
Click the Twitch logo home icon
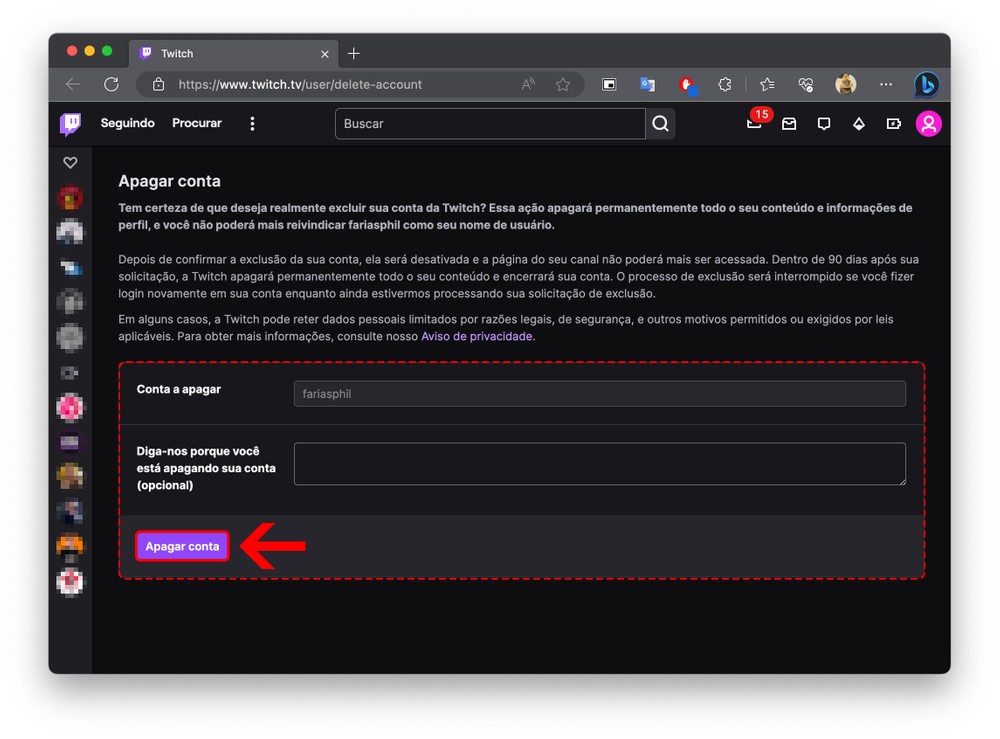point(70,124)
